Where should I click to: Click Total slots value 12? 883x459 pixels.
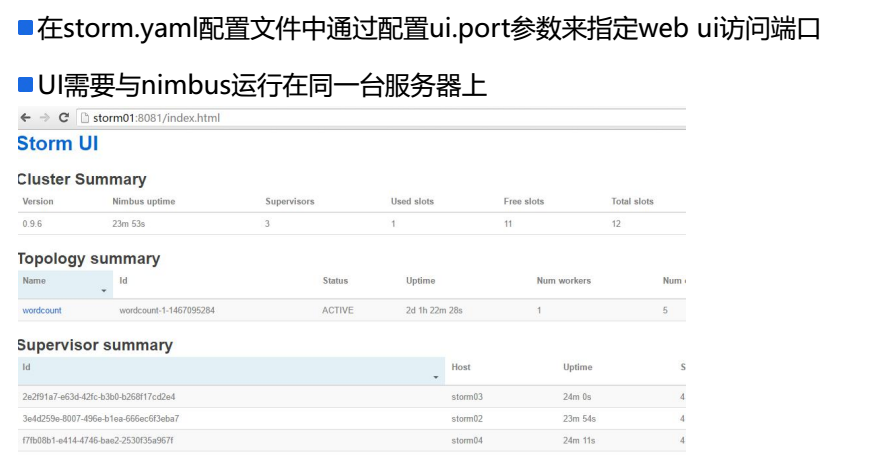tap(616, 224)
